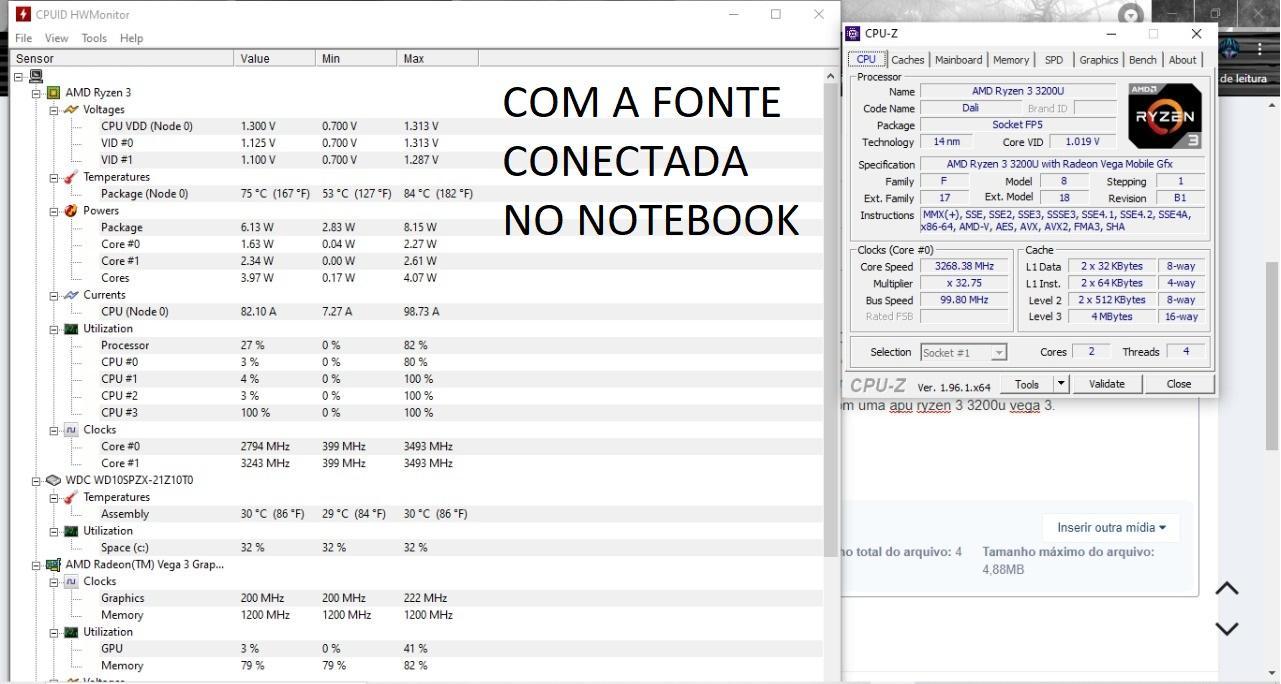1281x684 pixels.
Task: Click the HWMonitor title bar app icon
Action: [x=22, y=14]
